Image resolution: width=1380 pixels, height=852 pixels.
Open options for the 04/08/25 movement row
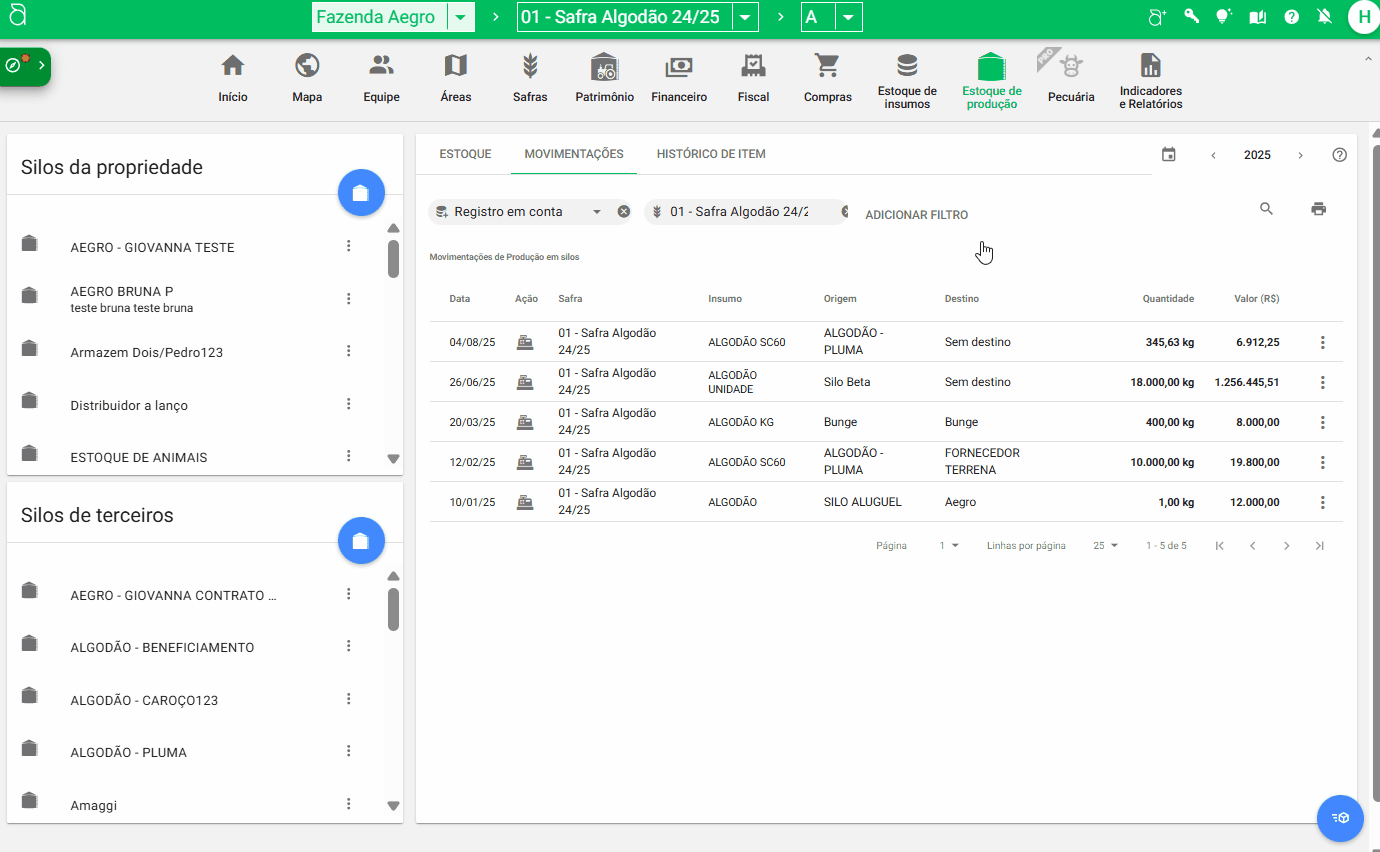[x=1322, y=342]
